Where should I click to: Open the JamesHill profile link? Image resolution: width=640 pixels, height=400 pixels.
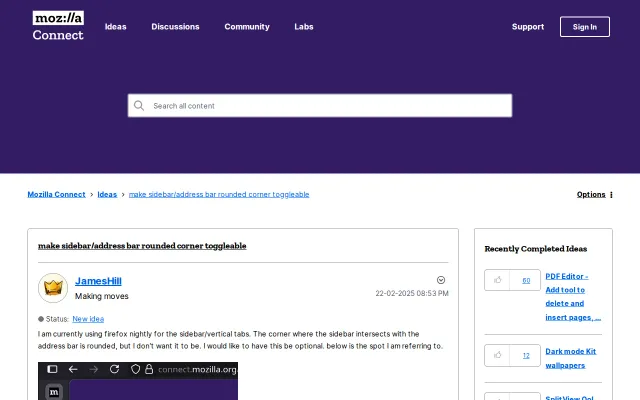[x=98, y=281]
